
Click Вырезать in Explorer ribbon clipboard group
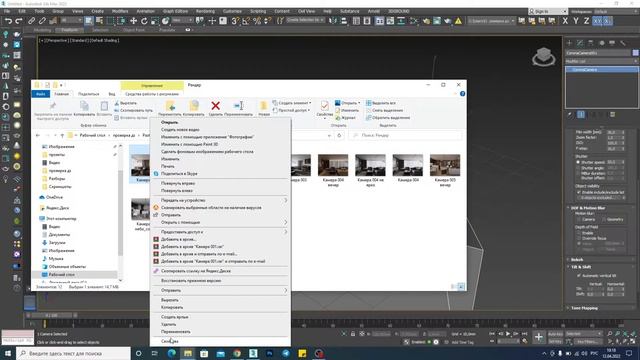pos(125,103)
